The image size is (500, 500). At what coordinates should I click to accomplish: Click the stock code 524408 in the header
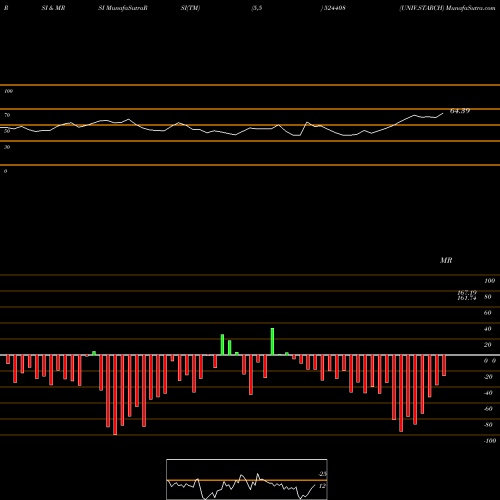334,8
